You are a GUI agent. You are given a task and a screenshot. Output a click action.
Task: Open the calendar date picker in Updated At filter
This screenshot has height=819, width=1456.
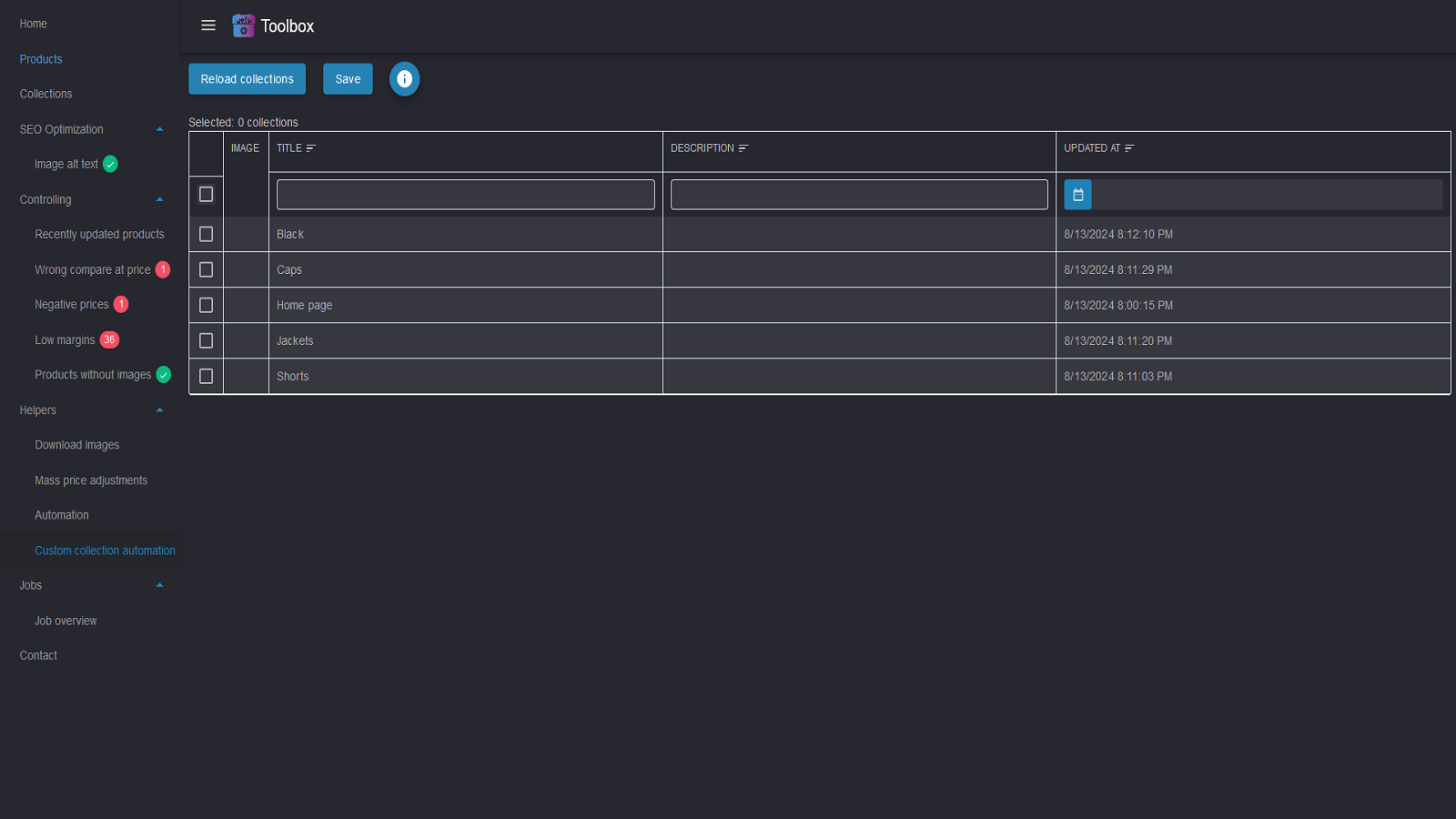tap(1077, 194)
